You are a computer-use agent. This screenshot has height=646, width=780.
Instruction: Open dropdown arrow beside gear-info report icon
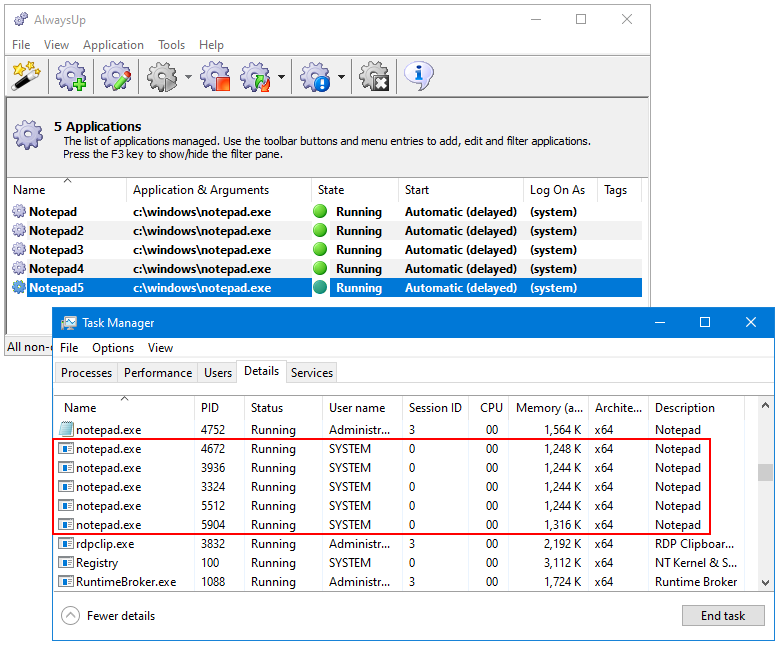tap(341, 77)
